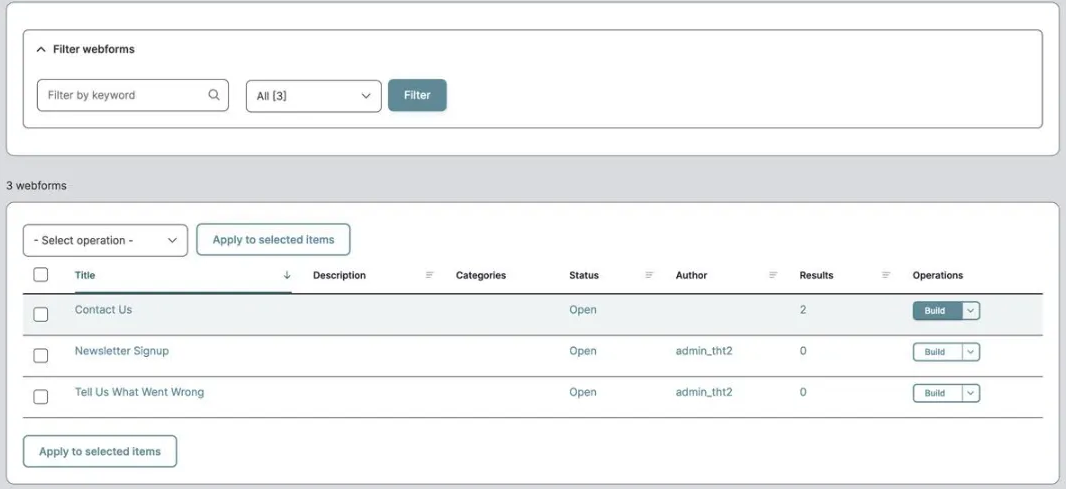Click the Filter button
This screenshot has width=1066, height=489.
pyautogui.click(x=417, y=95)
